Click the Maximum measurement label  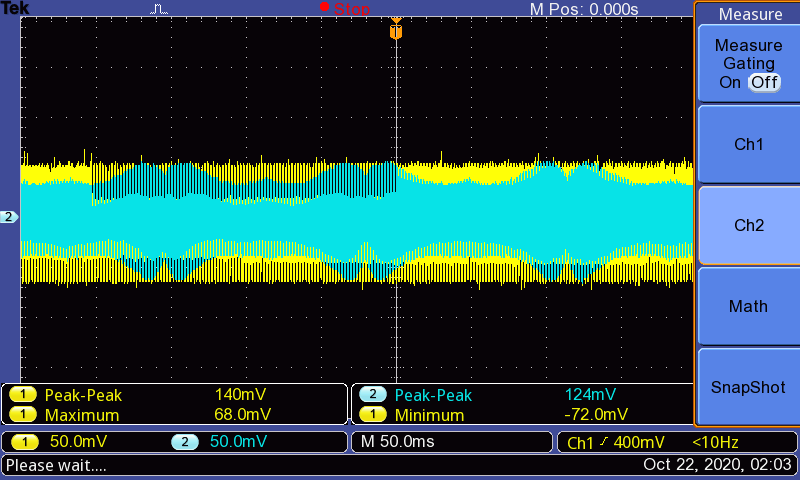click(x=82, y=415)
